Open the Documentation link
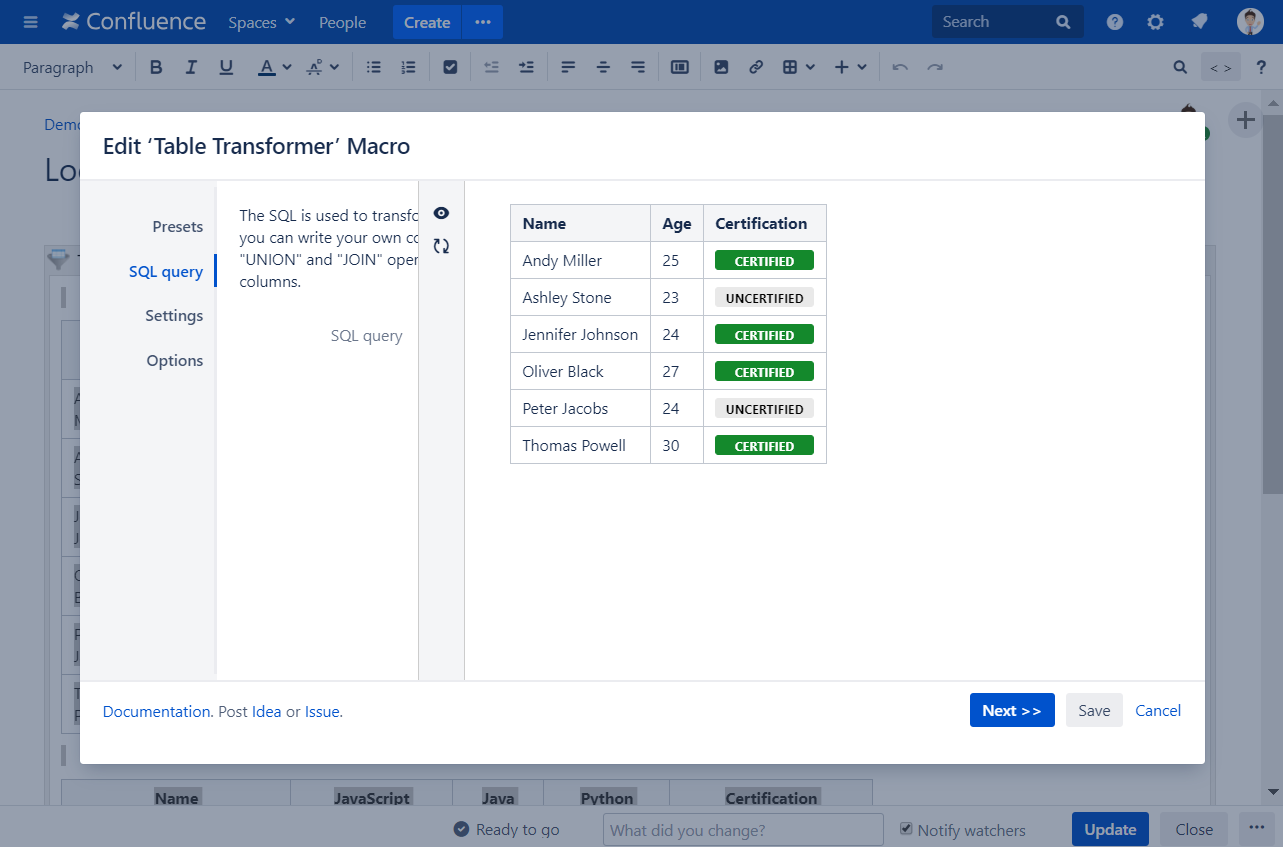This screenshot has height=847, width=1283. pyautogui.click(x=156, y=712)
